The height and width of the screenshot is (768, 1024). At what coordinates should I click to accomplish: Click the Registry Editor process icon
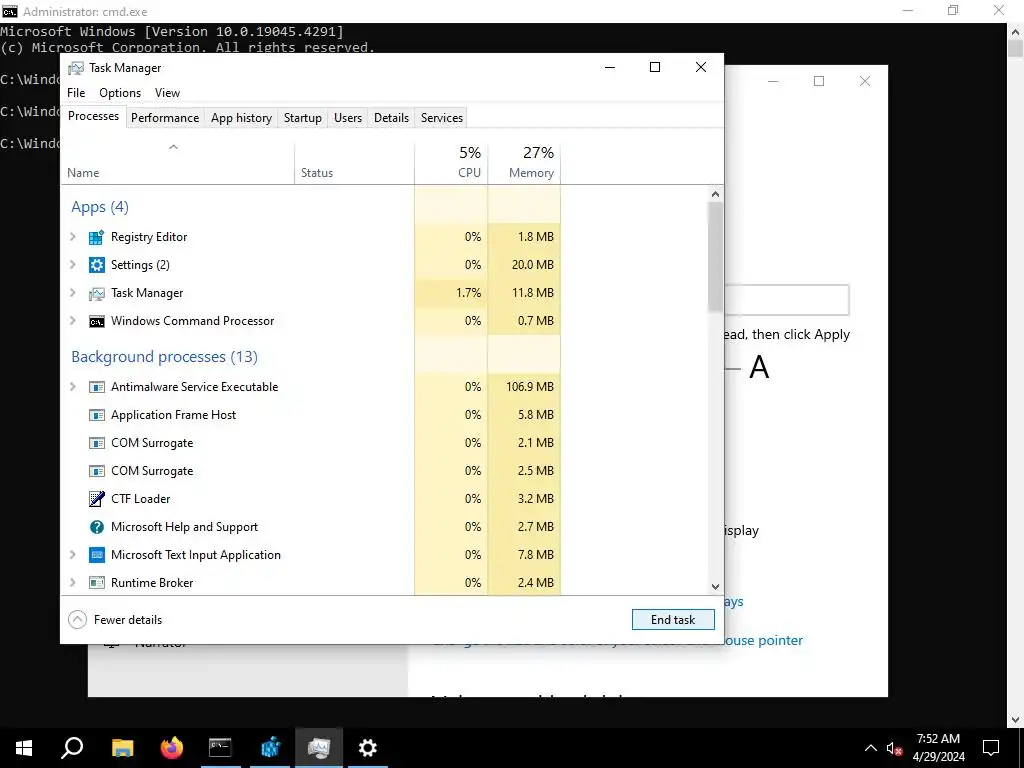97,237
